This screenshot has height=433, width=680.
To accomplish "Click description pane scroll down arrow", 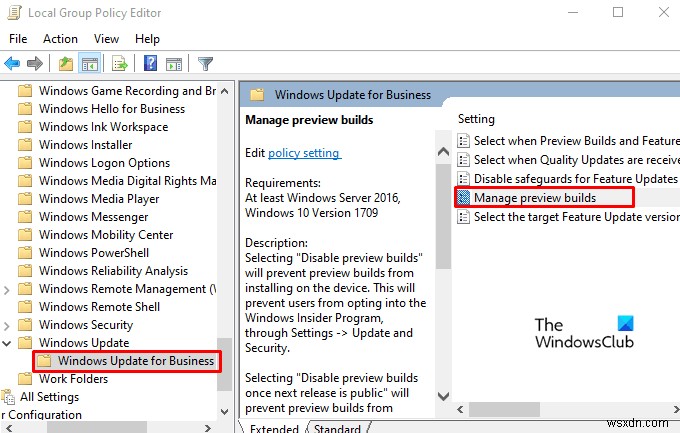I will coord(443,396).
